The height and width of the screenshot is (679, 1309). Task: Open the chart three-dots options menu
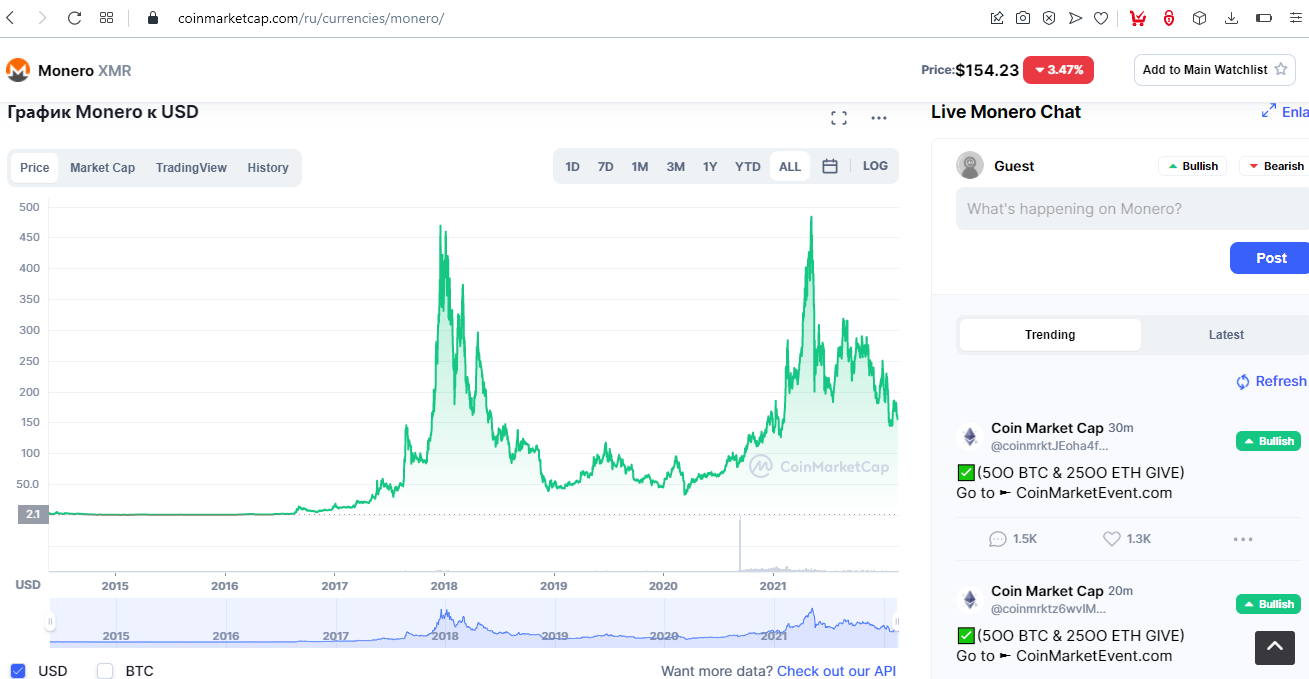[879, 118]
